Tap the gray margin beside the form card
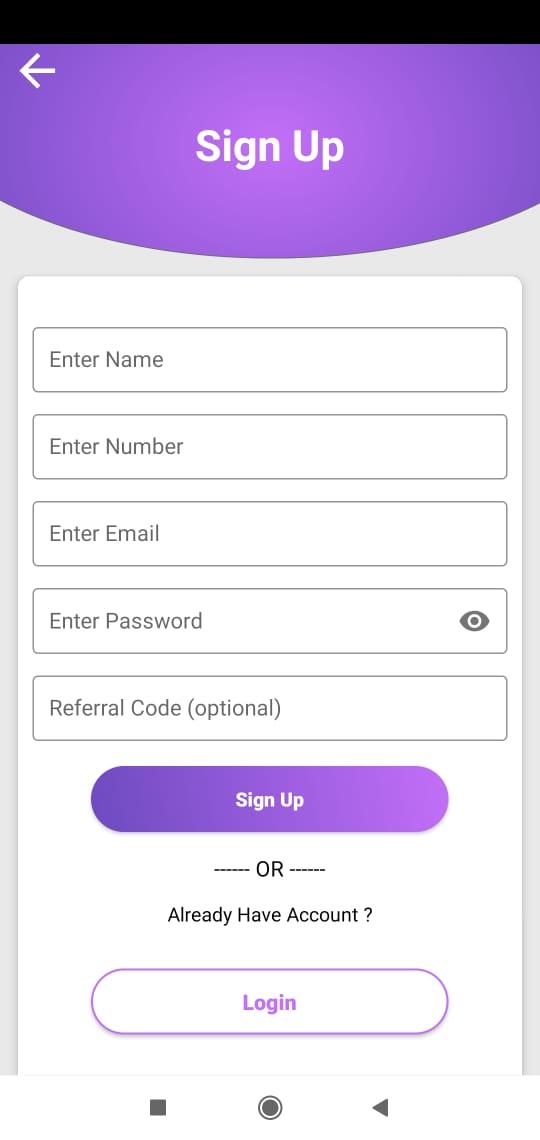This screenshot has height=1140, width=540. point(8,654)
